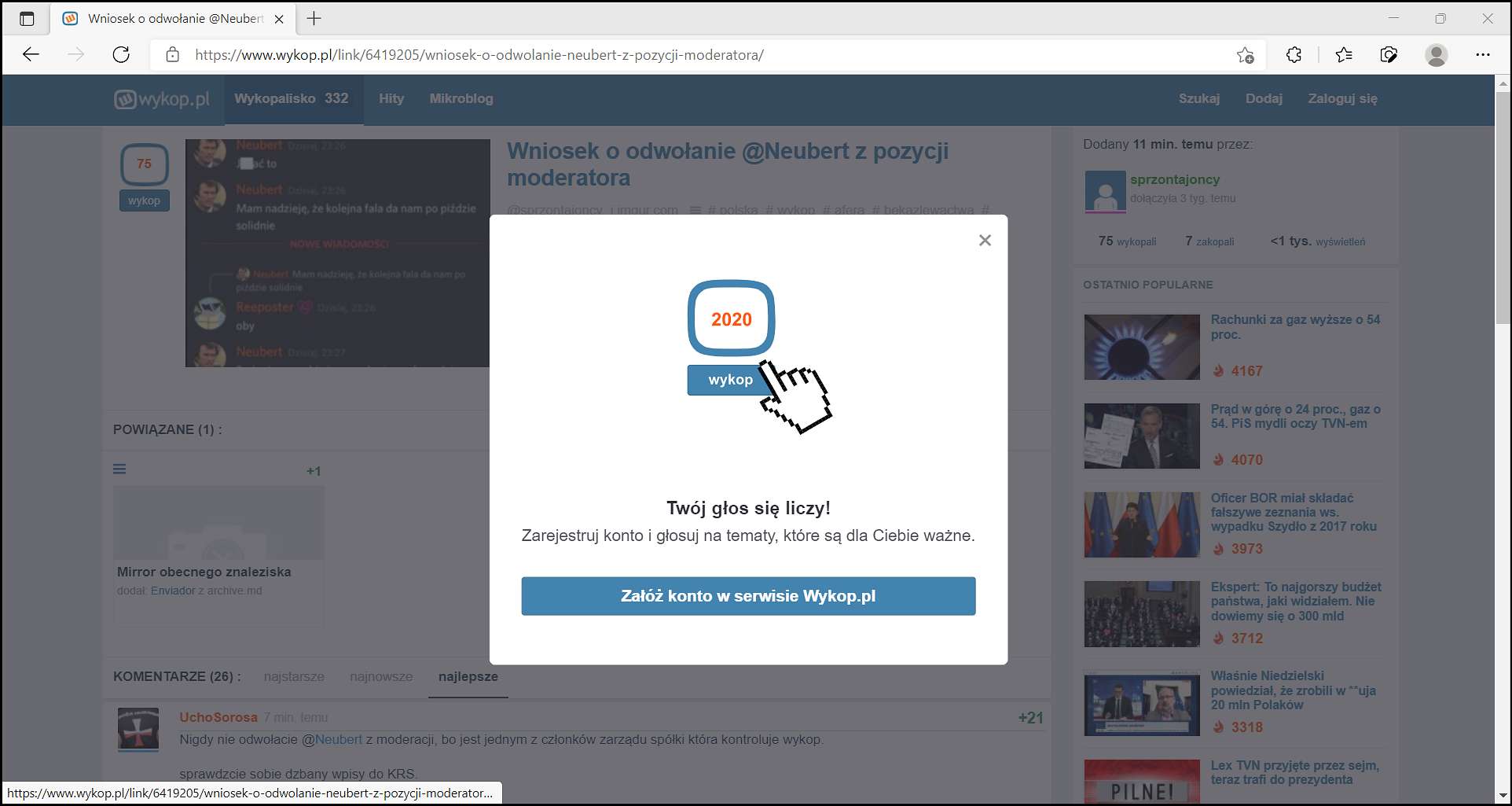Close the Wniosek o odwołanie tab
The image size is (1512, 806).
tap(279, 19)
